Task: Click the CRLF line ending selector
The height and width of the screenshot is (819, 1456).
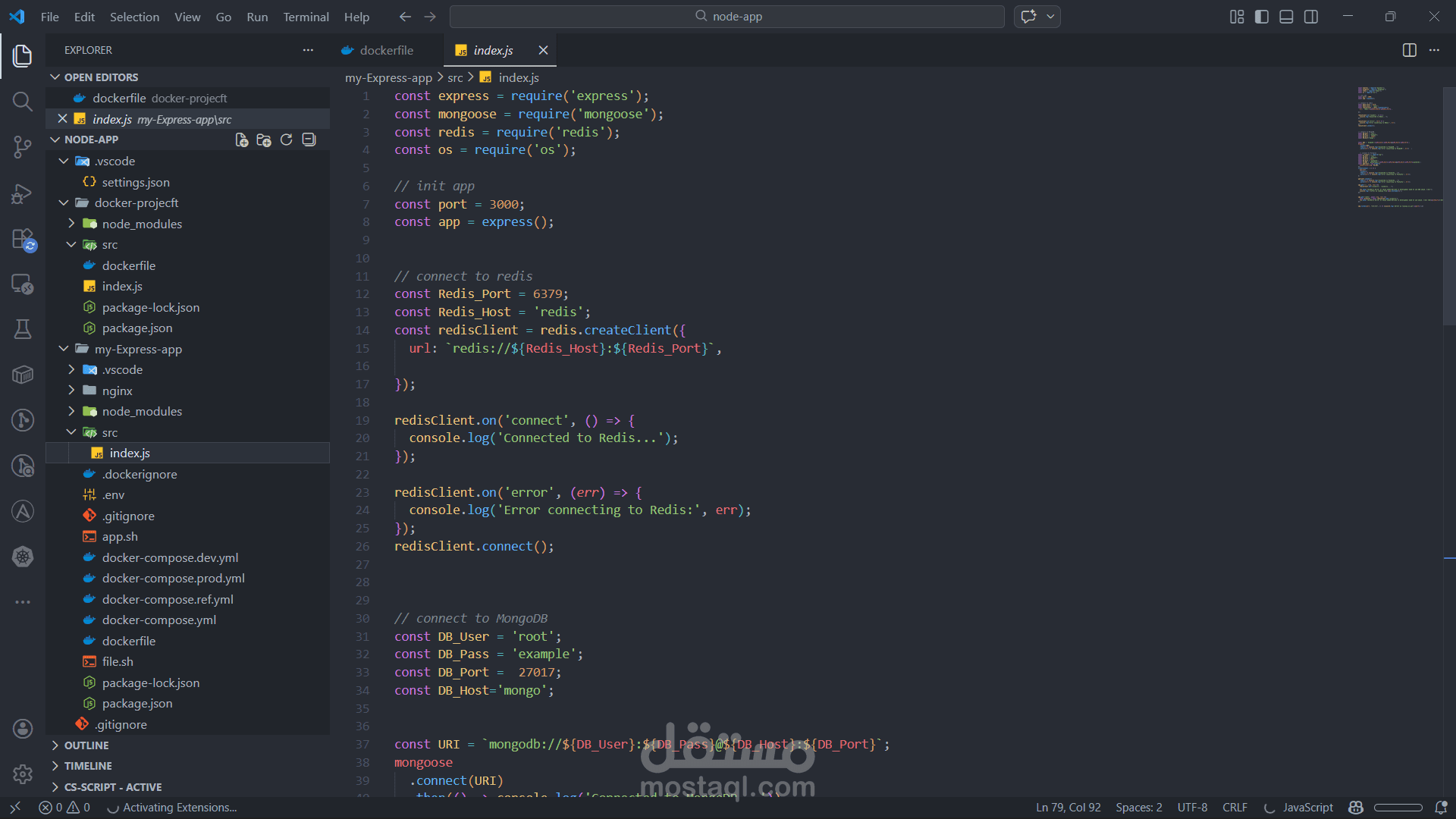Action: (1235, 808)
